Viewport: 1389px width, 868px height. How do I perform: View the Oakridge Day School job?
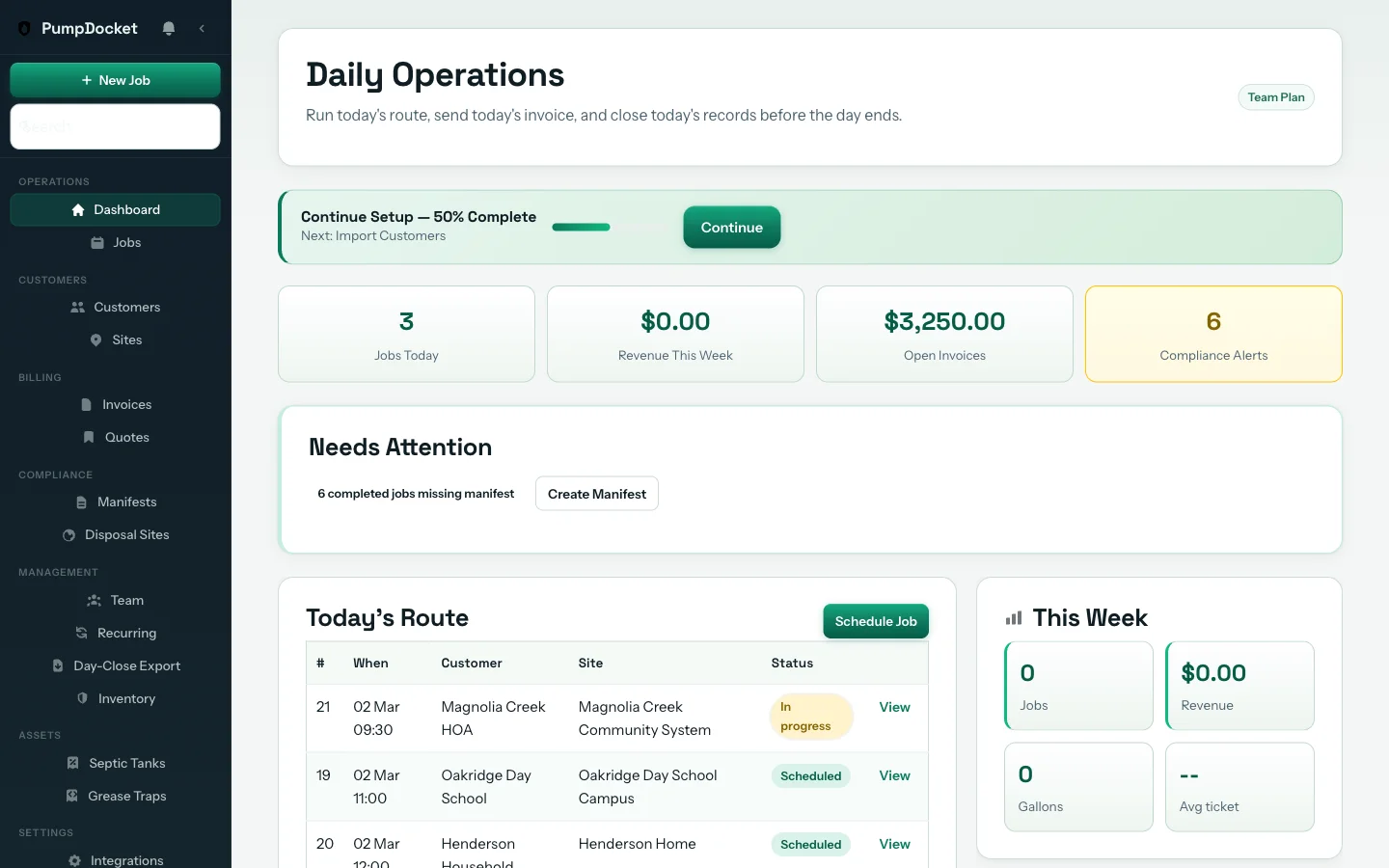click(x=893, y=775)
